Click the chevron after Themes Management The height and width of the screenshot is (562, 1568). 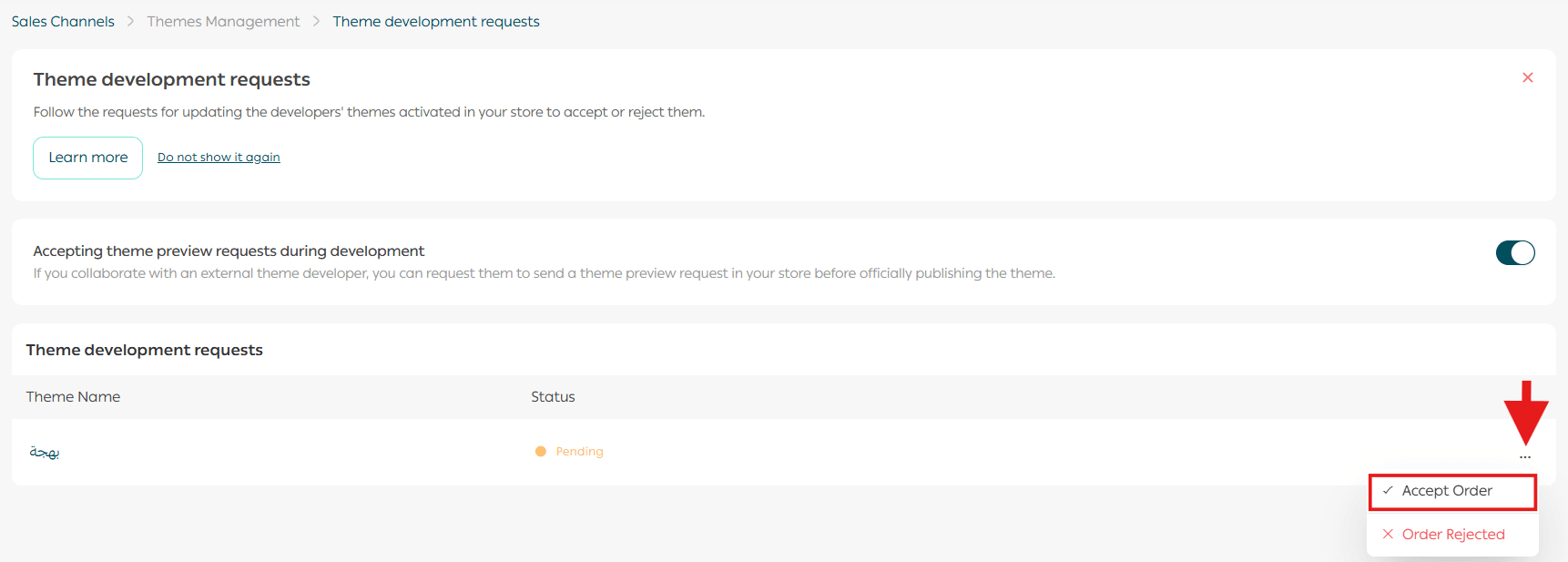click(x=316, y=21)
